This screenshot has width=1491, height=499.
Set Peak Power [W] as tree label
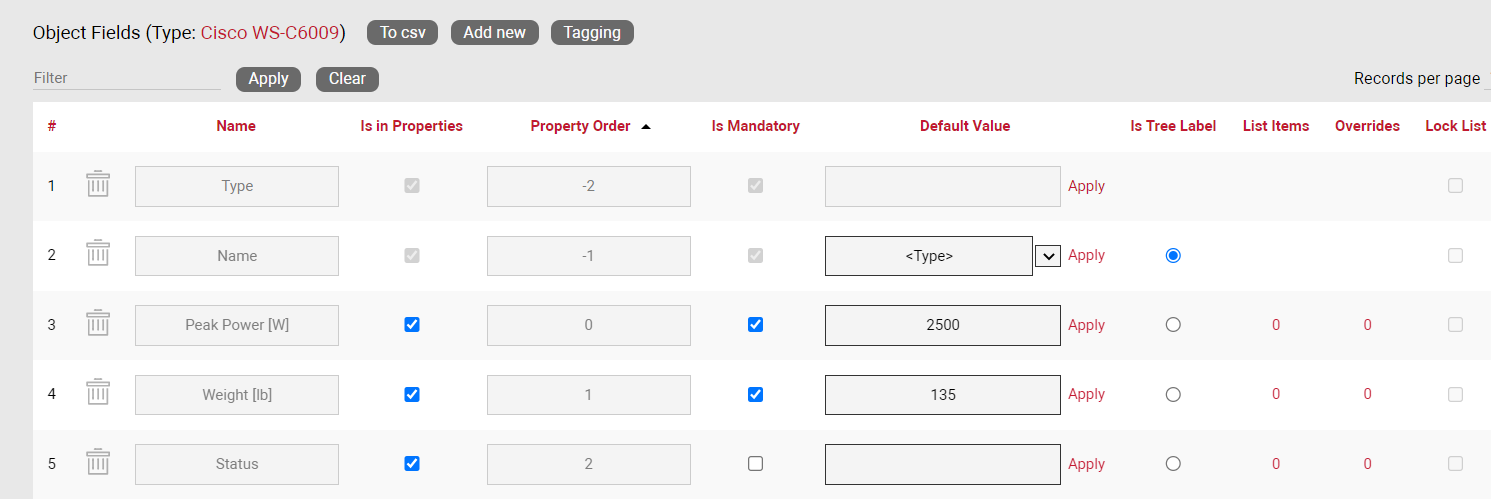coord(1173,325)
